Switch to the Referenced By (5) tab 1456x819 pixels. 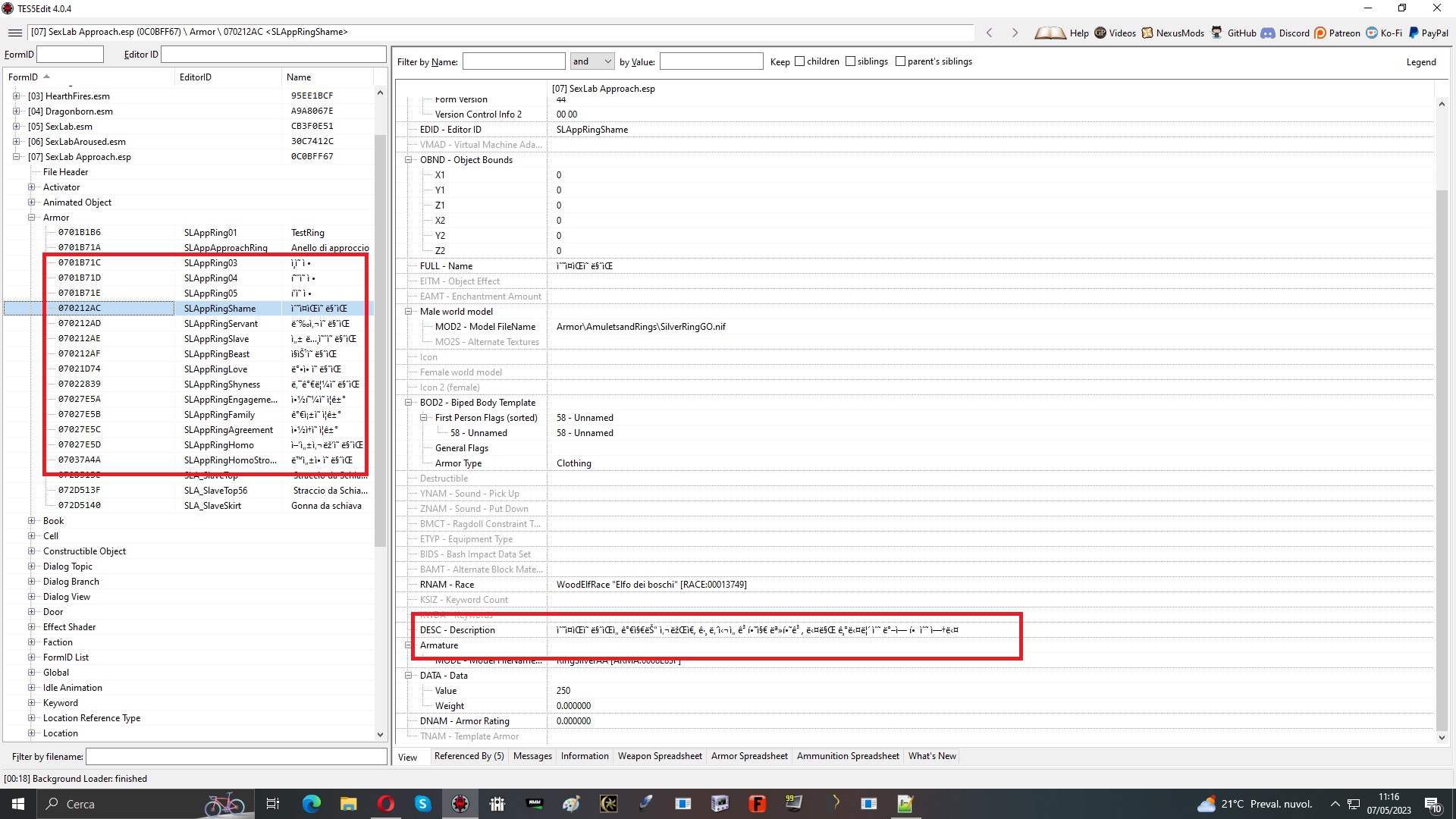point(469,756)
